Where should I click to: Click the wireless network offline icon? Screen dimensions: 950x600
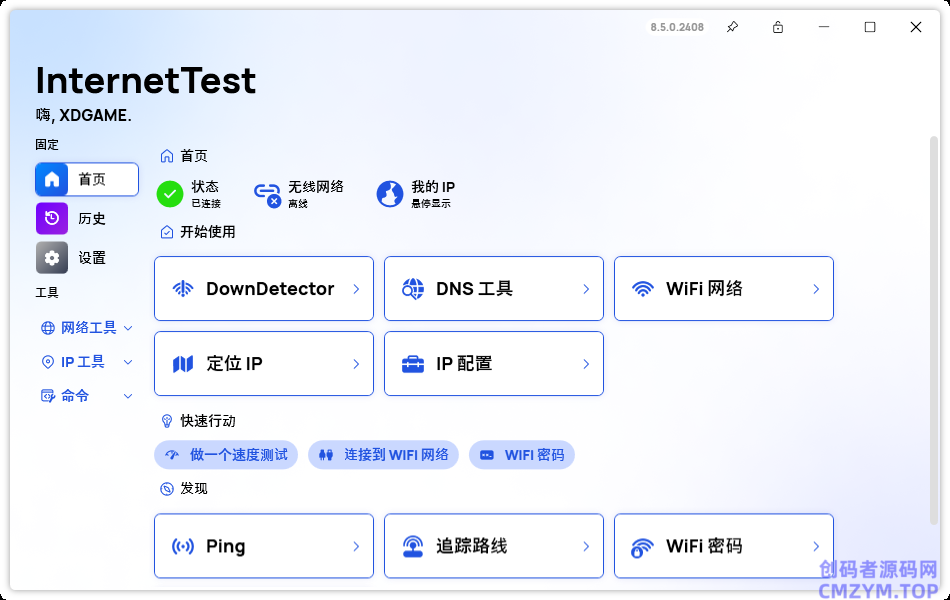click(267, 194)
